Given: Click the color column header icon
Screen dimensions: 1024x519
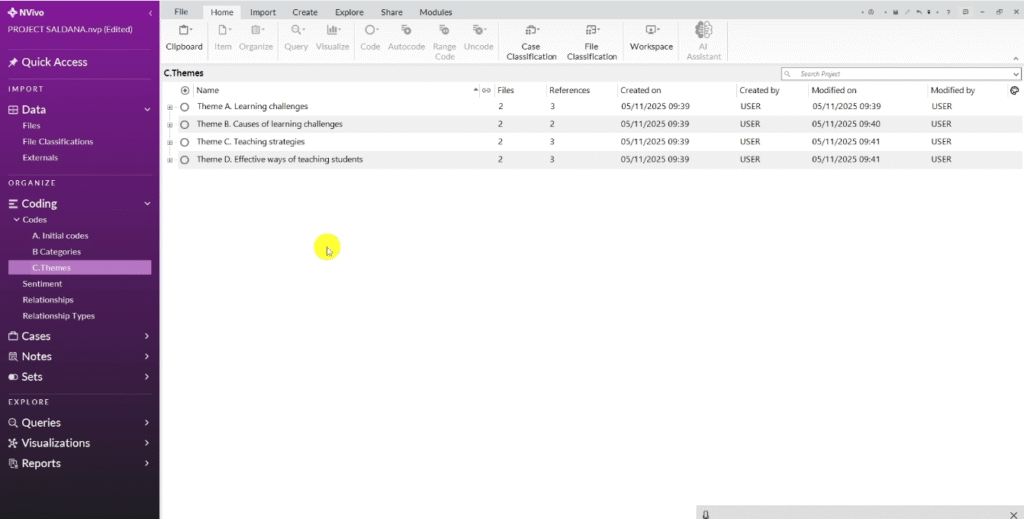Looking at the screenshot, I should pyautogui.click(x=1014, y=90).
